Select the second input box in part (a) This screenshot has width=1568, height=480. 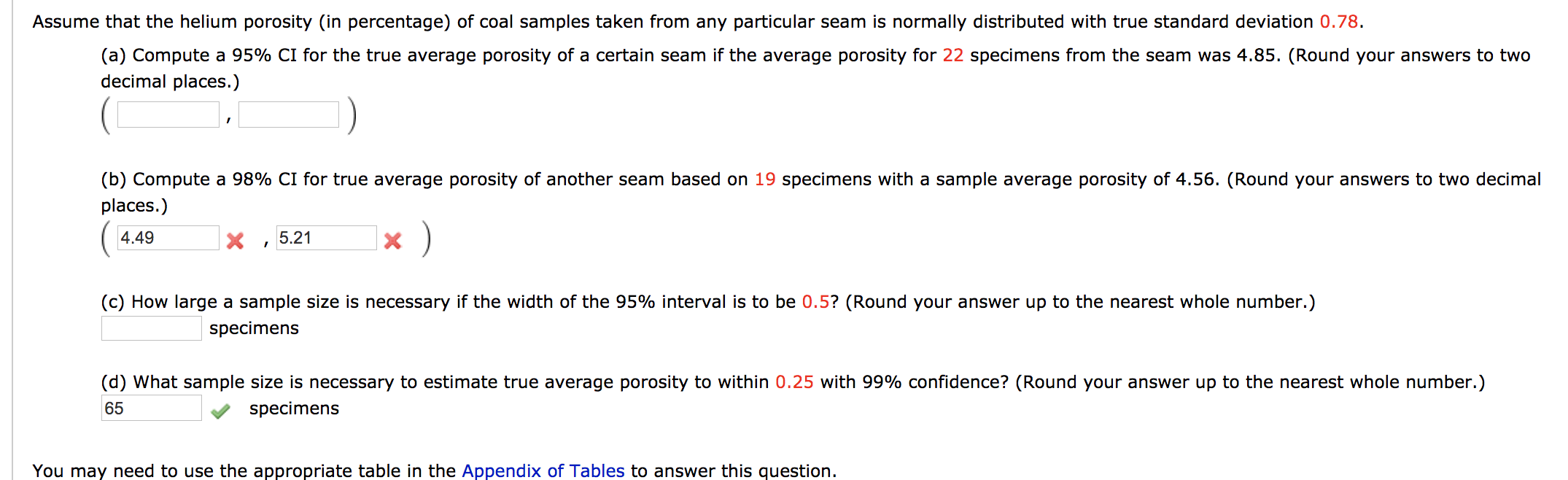tap(288, 113)
